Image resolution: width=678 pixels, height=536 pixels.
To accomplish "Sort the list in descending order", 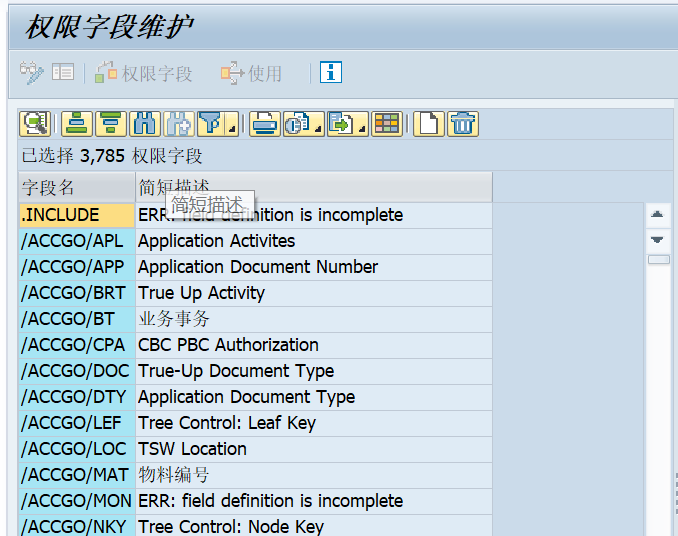I will 111,124.
